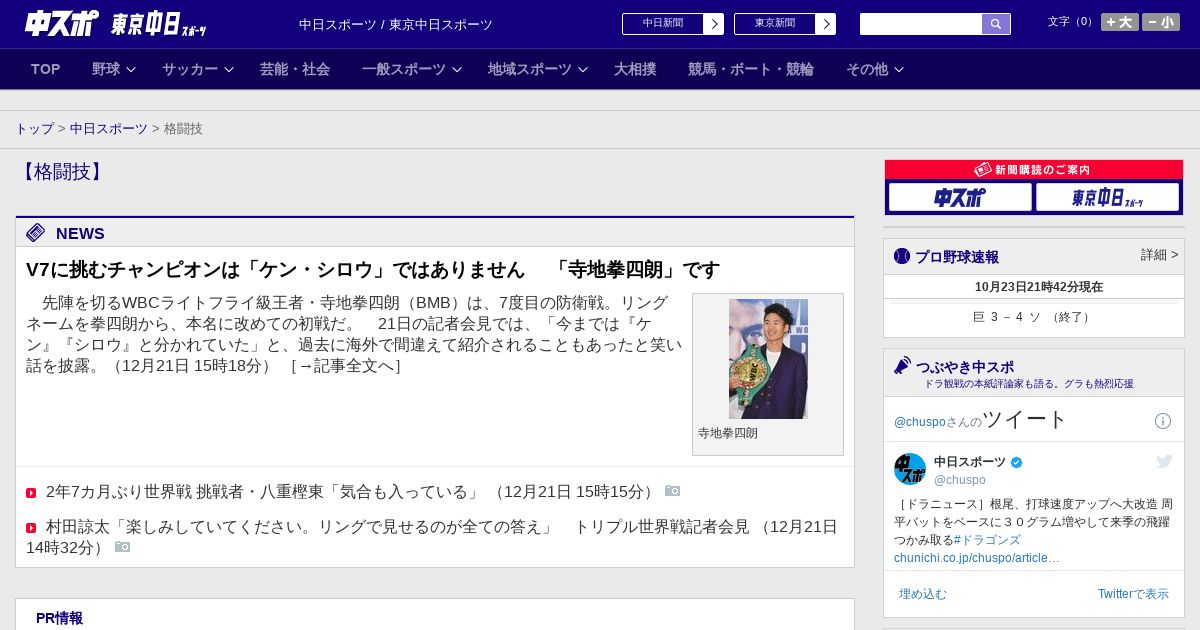The image size is (1200, 630).
Task: Open 八重樫東 世界戦 article link
Action: (x=263, y=492)
